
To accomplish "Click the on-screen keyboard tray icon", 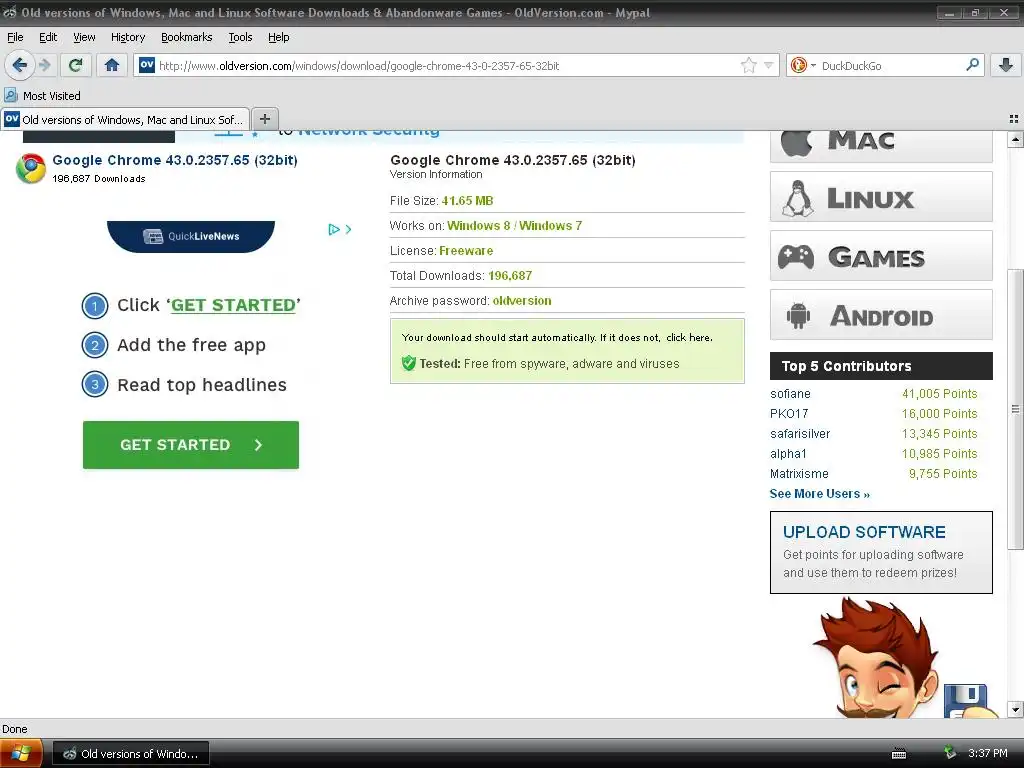I will (x=899, y=754).
